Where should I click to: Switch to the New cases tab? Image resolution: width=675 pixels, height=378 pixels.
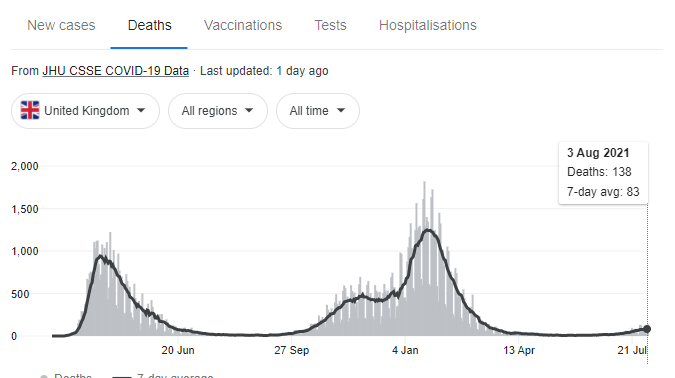[61, 25]
